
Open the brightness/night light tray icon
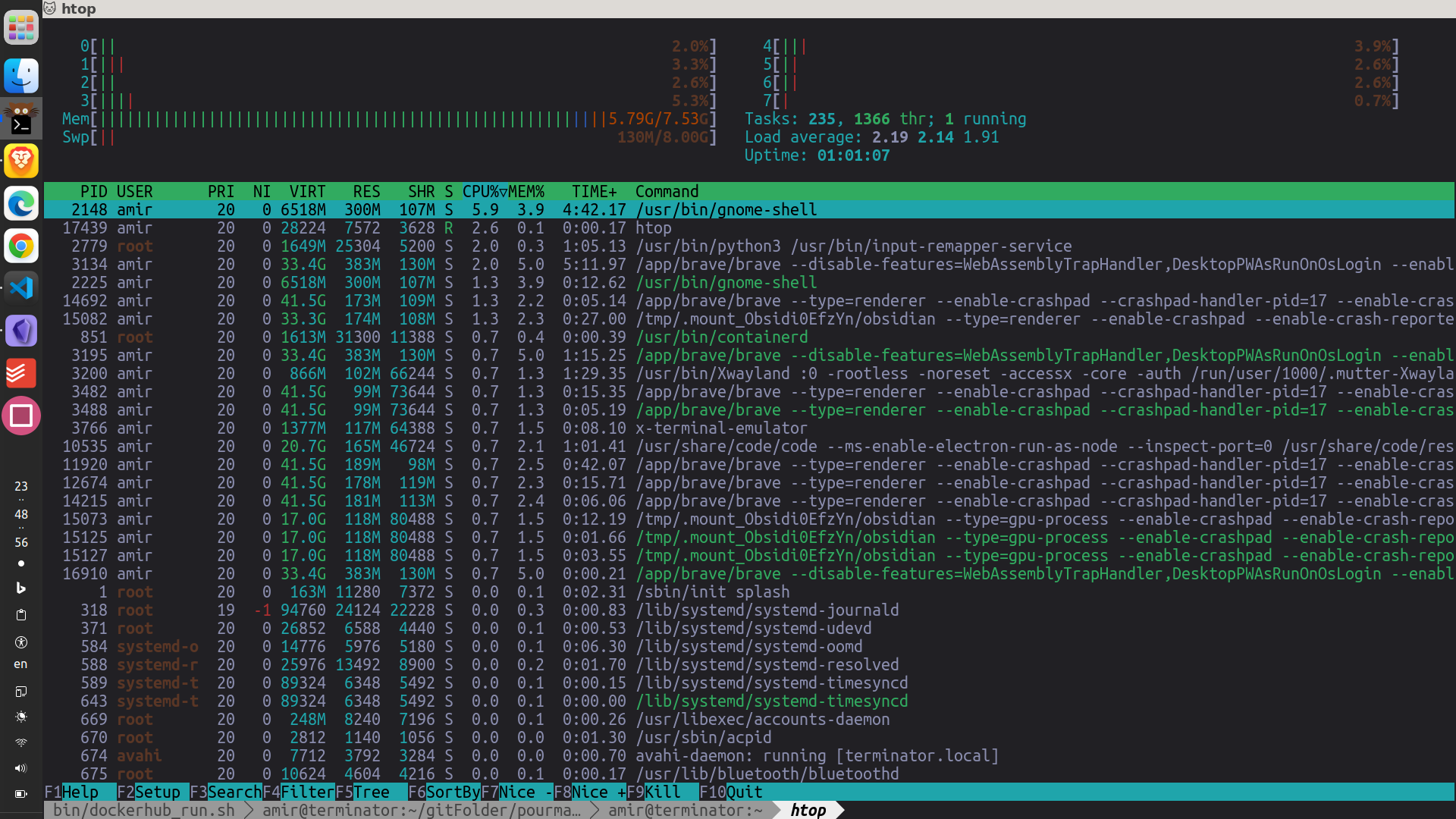tap(21, 717)
